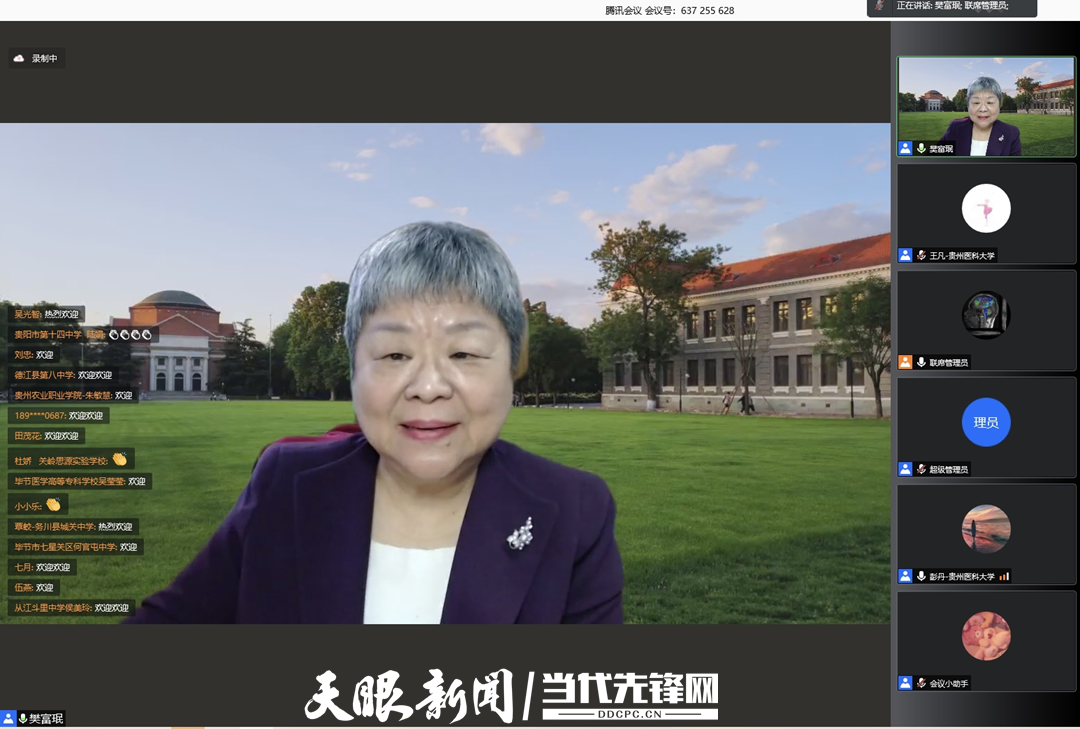The height and width of the screenshot is (729, 1080).
Task: Click the ballerina avatar of 王凡
Action: (986, 208)
